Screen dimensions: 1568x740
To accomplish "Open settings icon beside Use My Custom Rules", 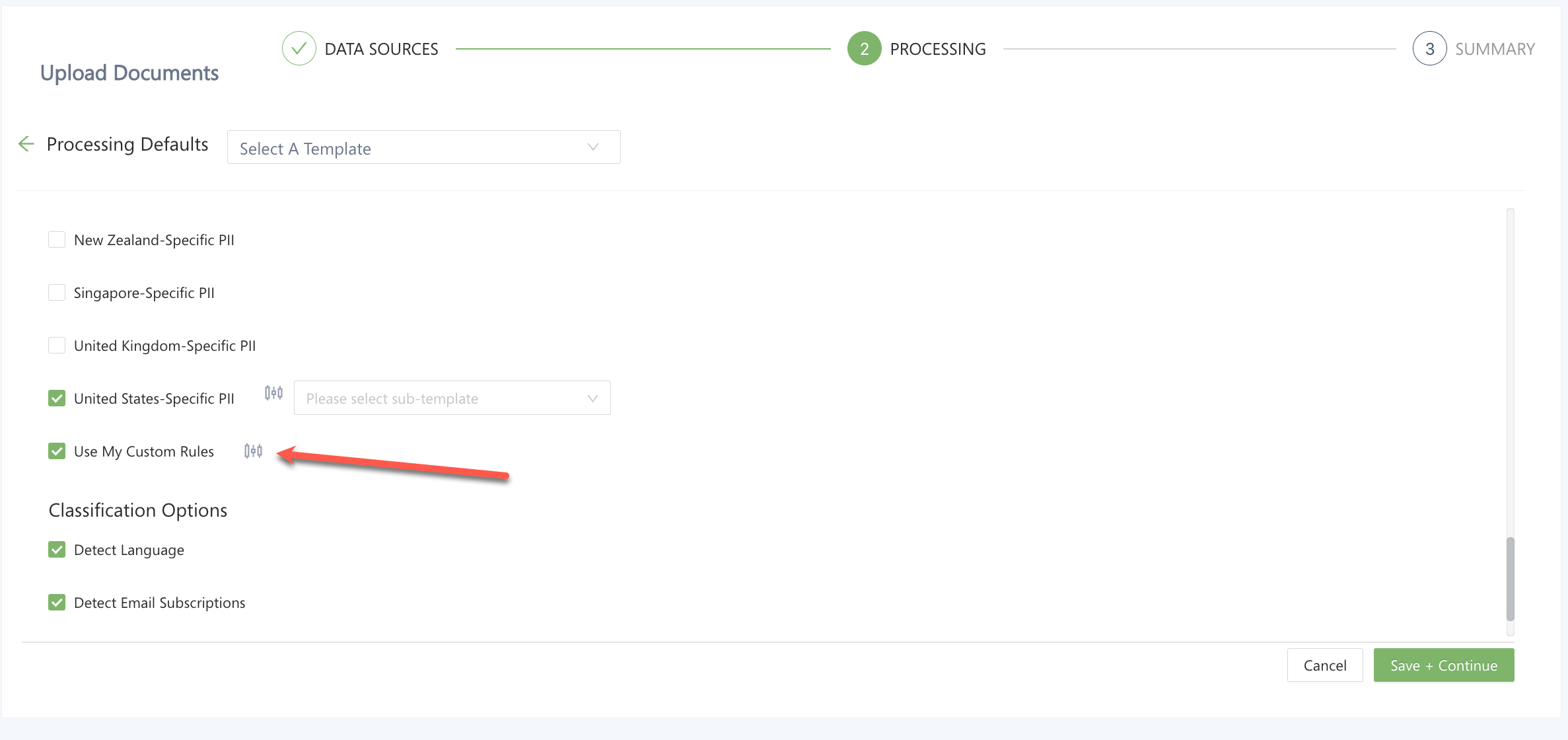I will coord(253,451).
